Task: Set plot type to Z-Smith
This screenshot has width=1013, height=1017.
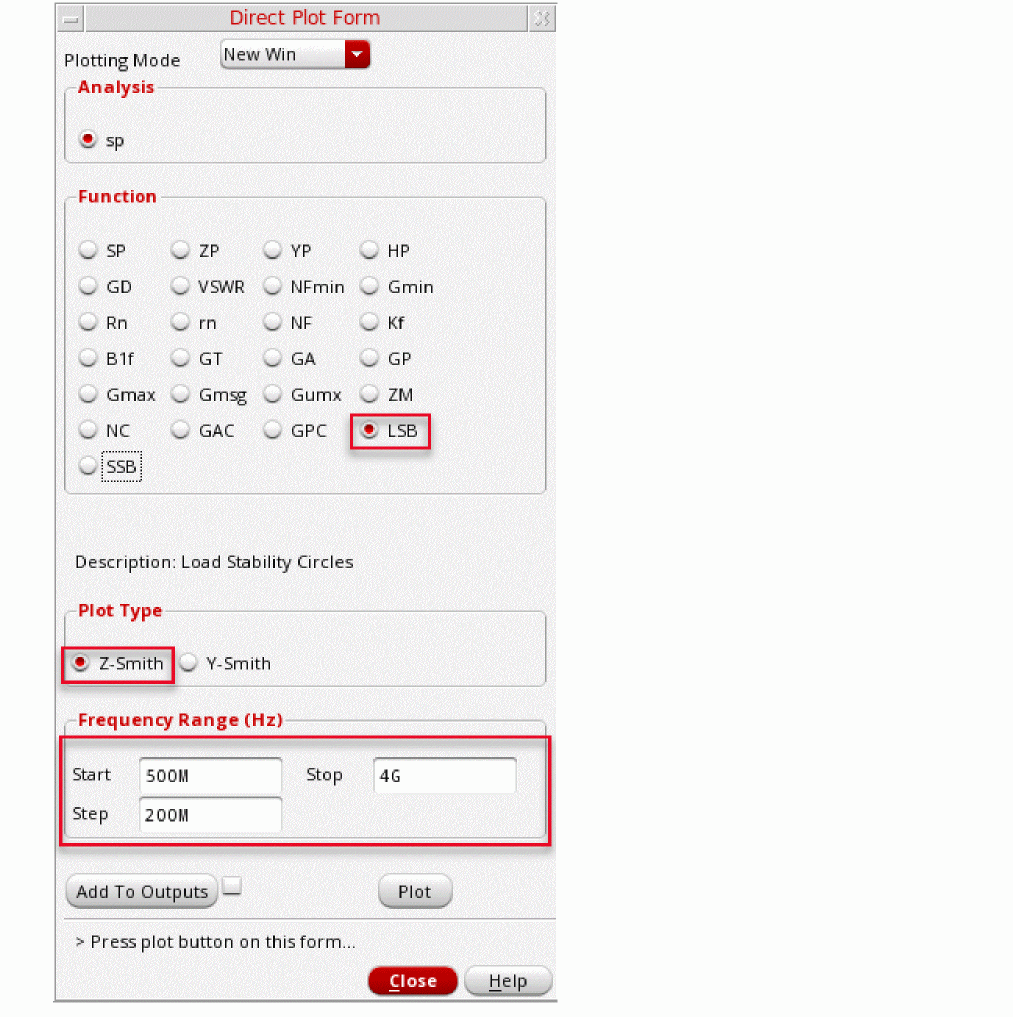Action: (x=80, y=663)
